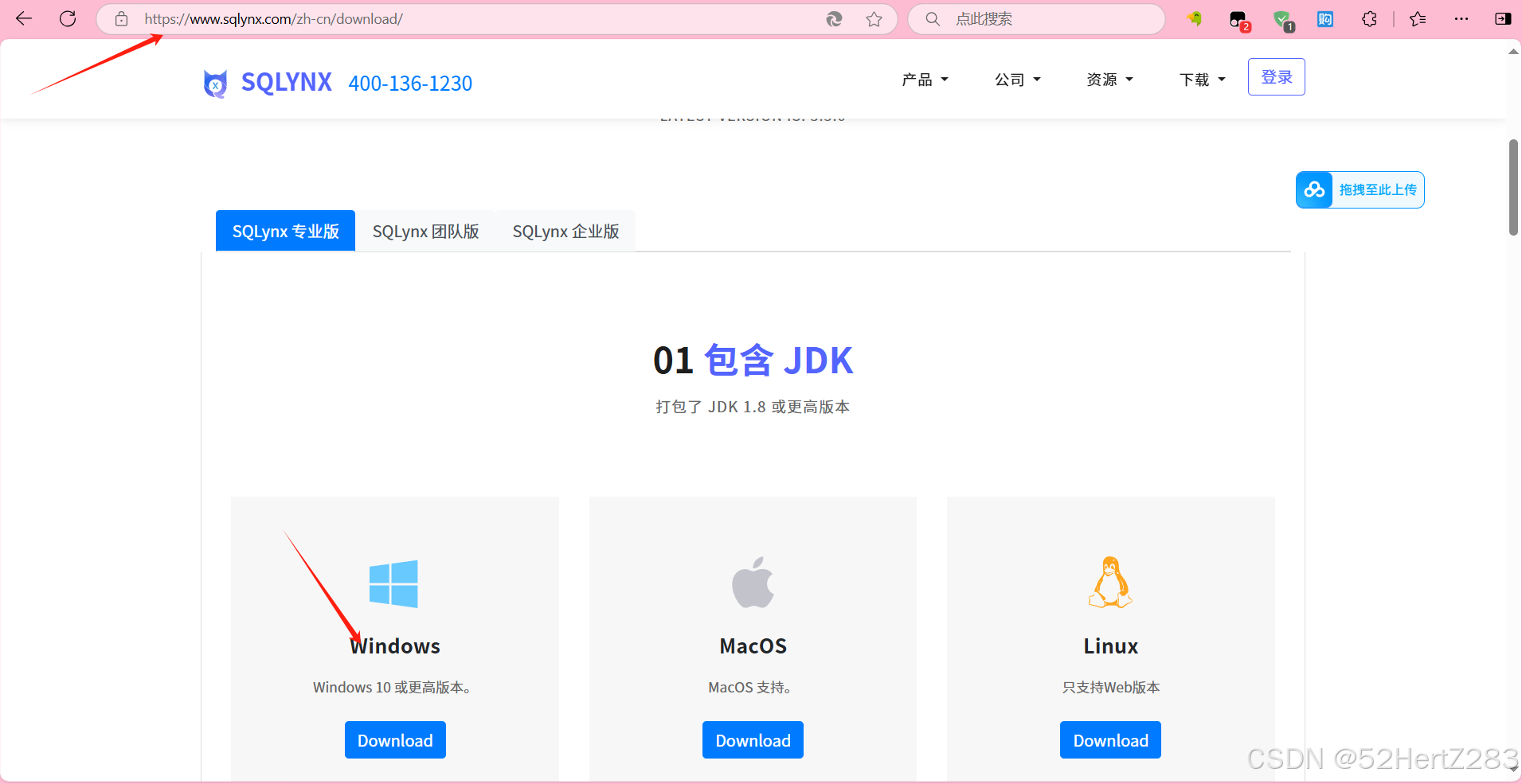
Task: Bookmark this page with the star icon
Action: [874, 19]
